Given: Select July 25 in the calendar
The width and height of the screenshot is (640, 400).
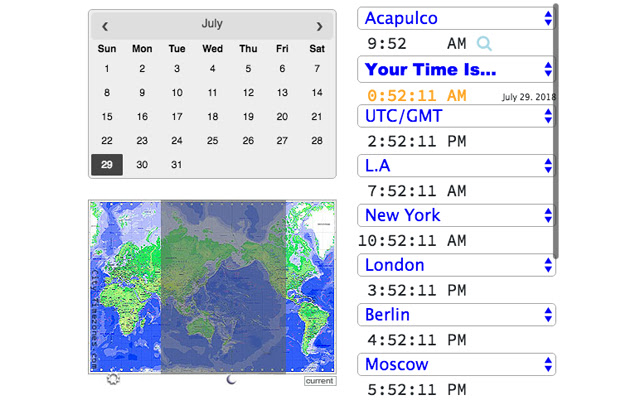Looking at the screenshot, I should (212, 141).
